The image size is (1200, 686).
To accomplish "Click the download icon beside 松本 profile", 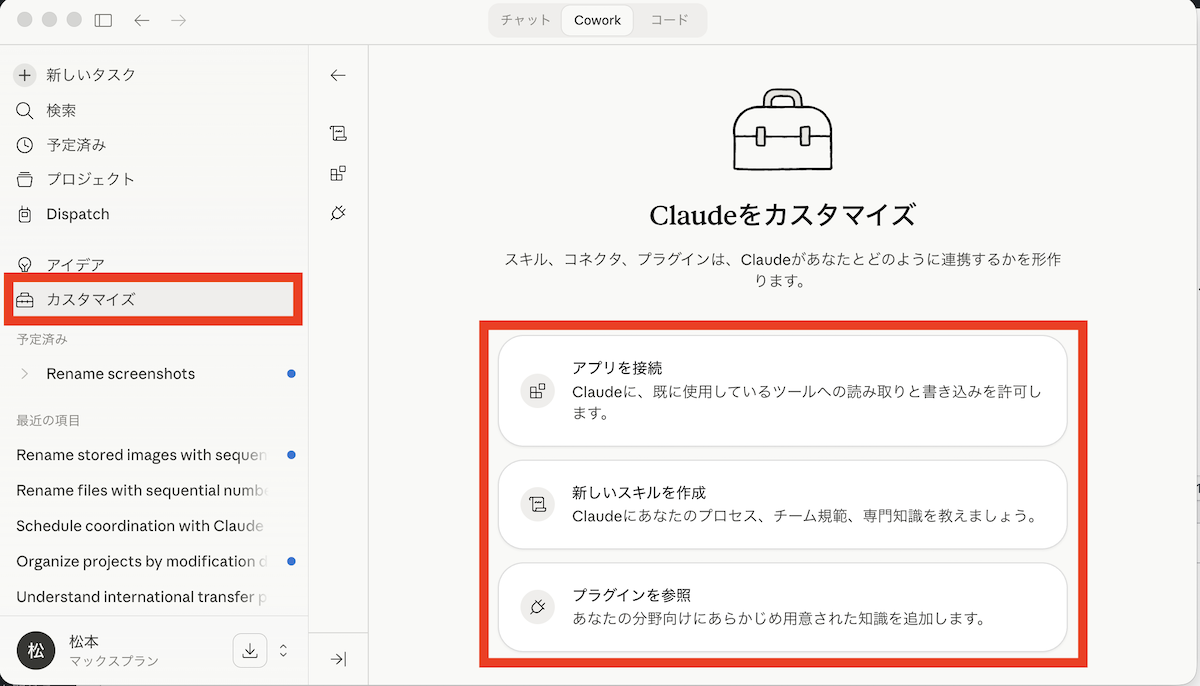I will (x=250, y=651).
